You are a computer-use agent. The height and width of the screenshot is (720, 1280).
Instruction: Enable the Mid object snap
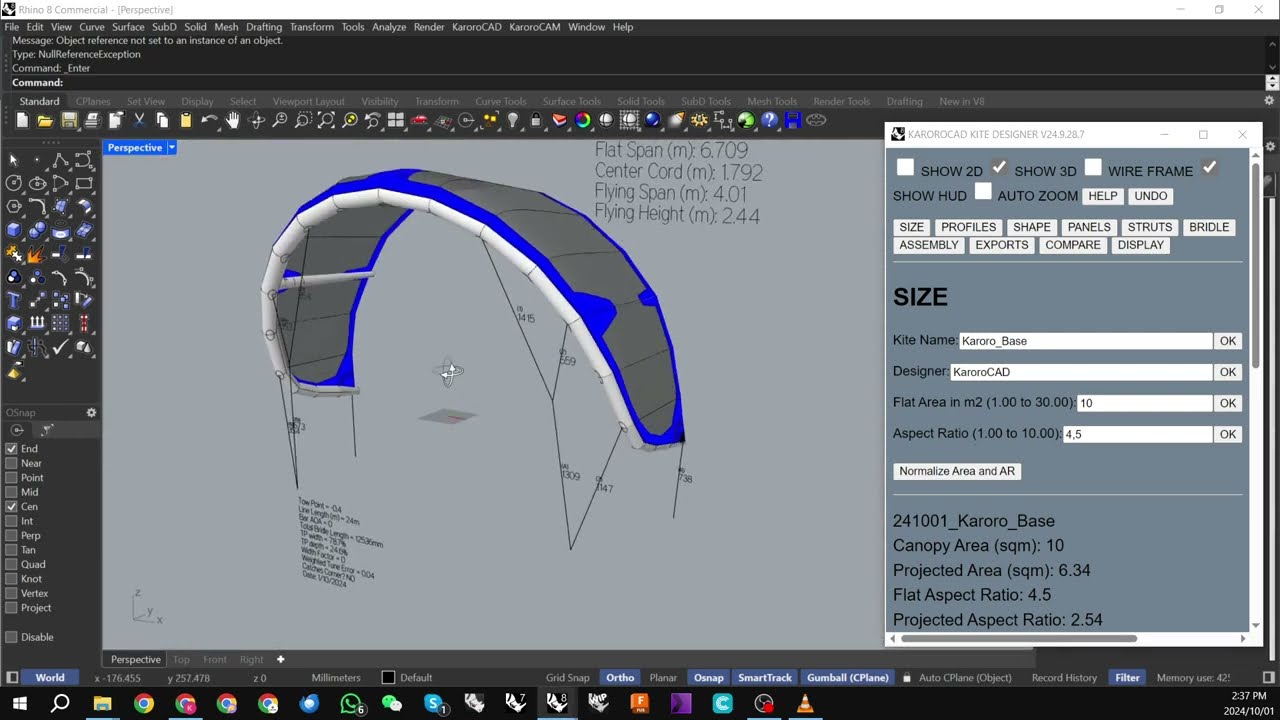coord(12,492)
